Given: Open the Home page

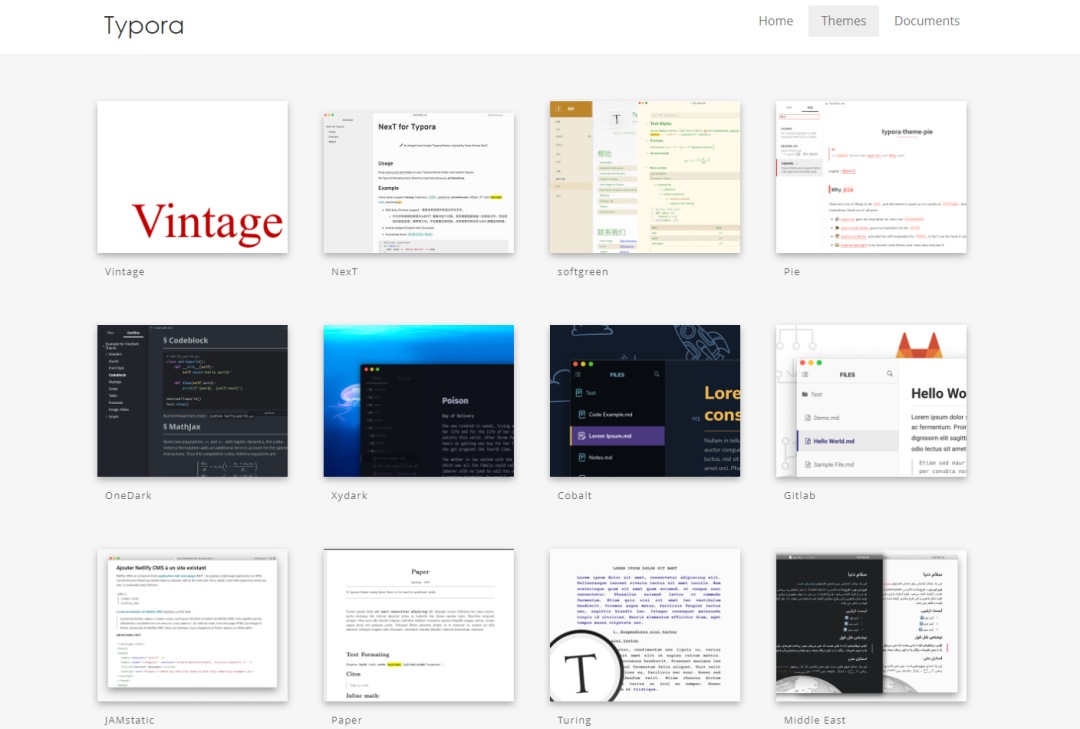Looking at the screenshot, I should coord(775,21).
